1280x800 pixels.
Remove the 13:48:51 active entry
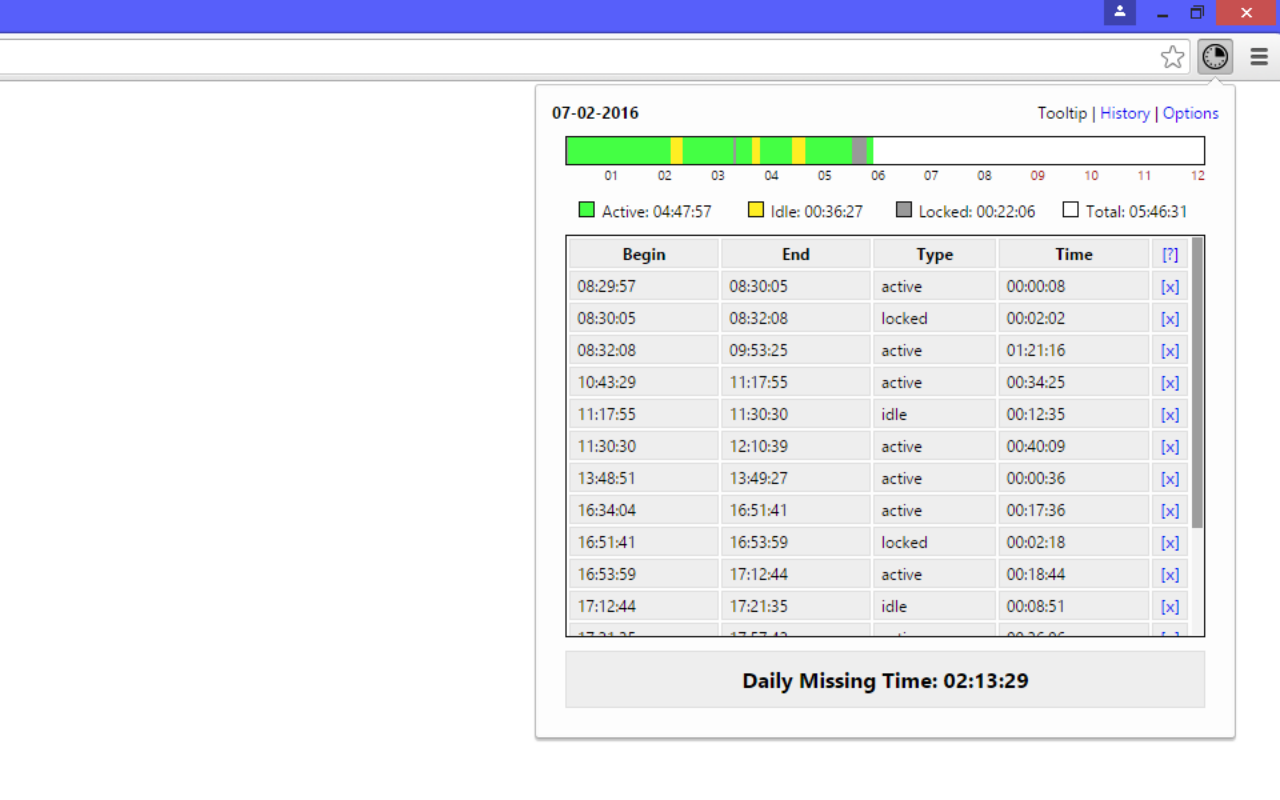coord(1170,478)
